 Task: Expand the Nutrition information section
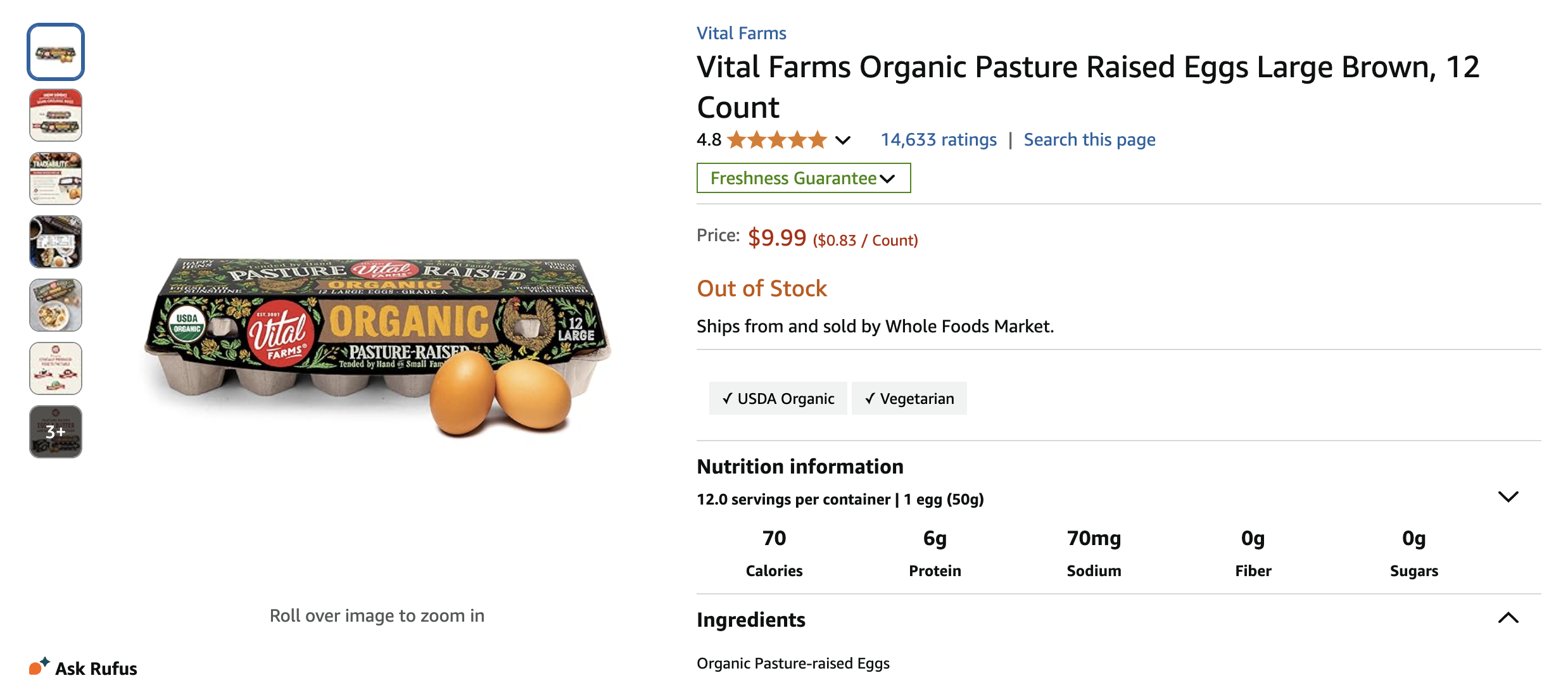1508,497
